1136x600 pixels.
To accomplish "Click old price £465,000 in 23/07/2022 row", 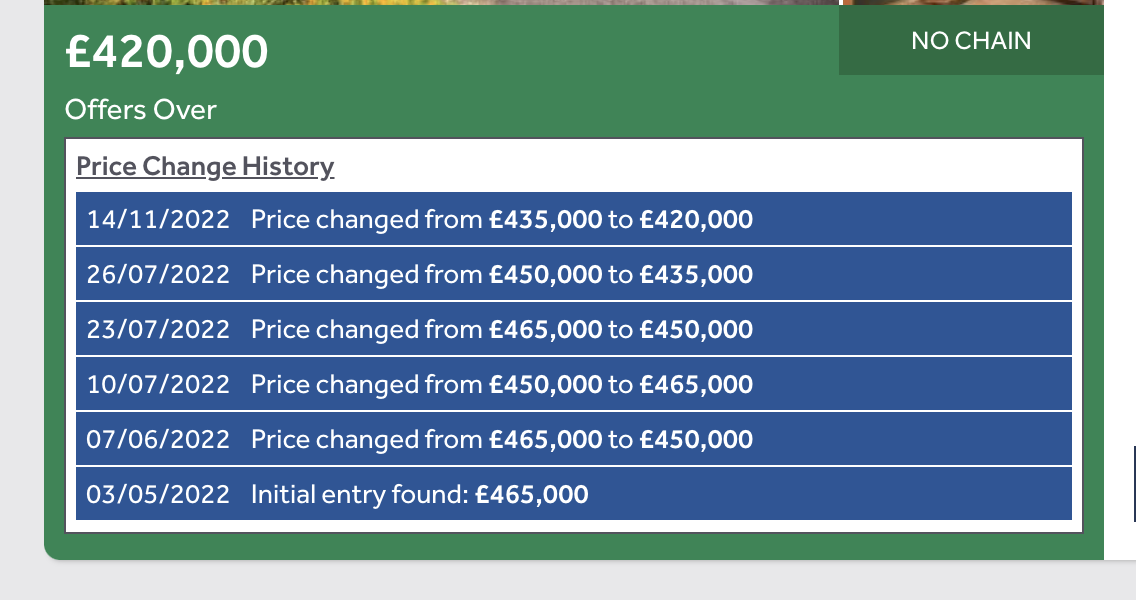I will pyautogui.click(x=546, y=330).
